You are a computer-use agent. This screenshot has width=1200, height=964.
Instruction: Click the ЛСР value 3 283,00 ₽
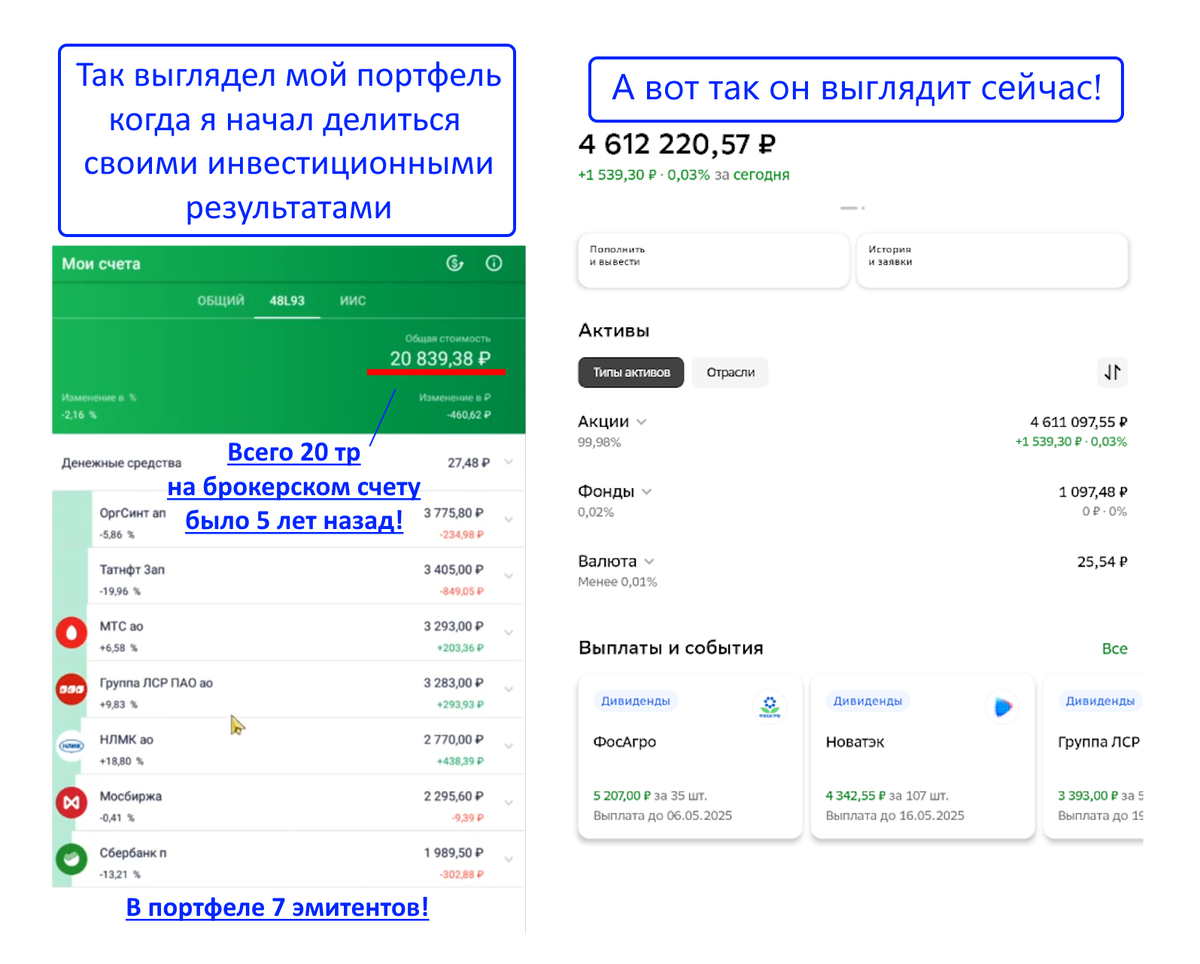click(x=454, y=684)
